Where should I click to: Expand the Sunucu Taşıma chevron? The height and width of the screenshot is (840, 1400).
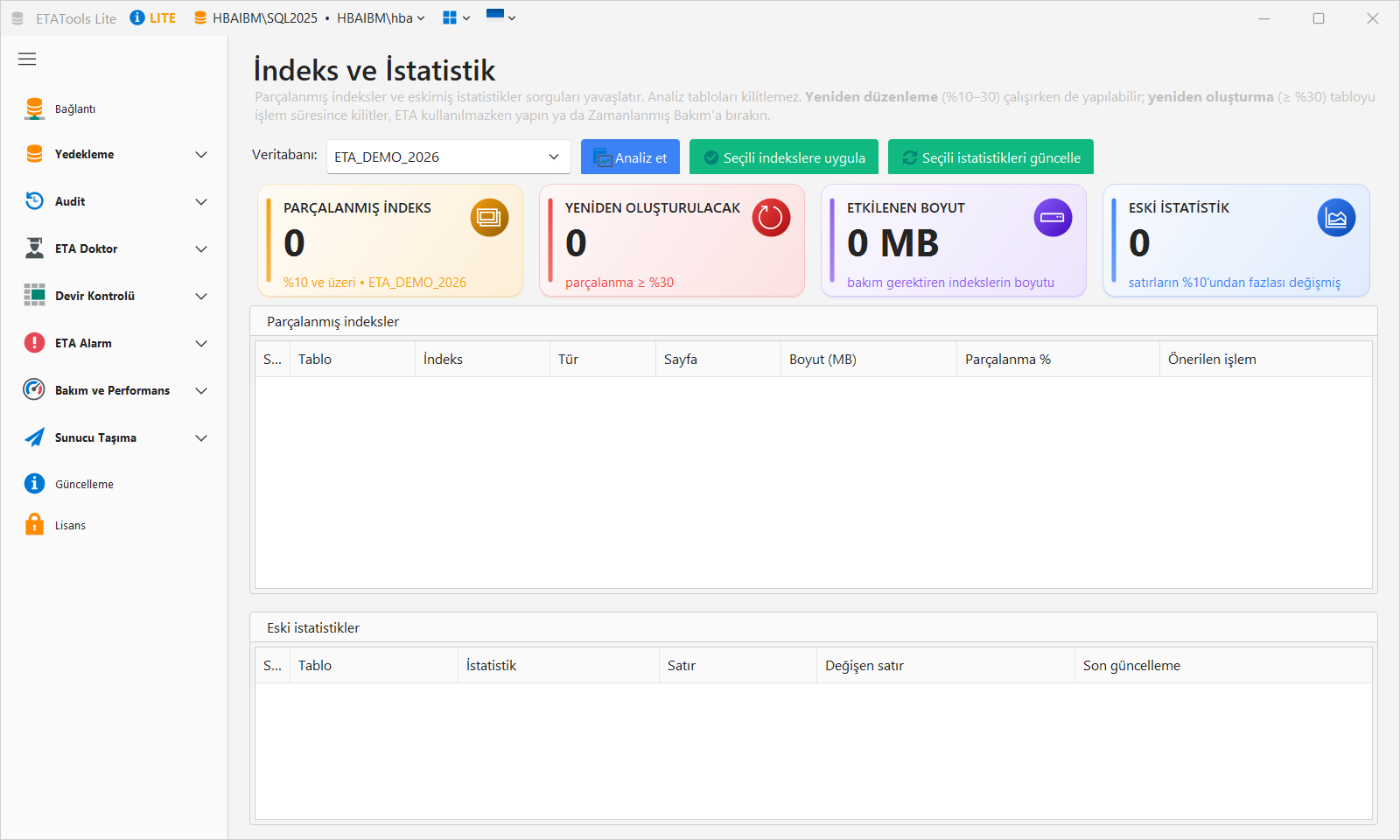pyautogui.click(x=201, y=437)
